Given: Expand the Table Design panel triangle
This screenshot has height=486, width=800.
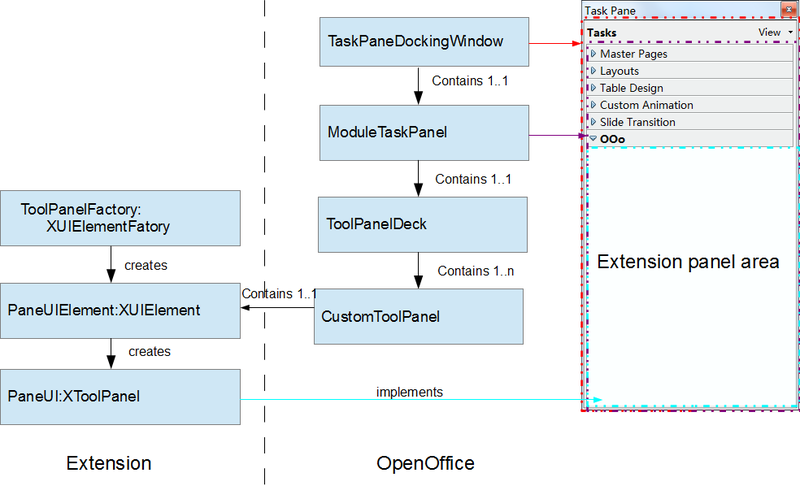Looking at the screenshot, I should point(593,88).
